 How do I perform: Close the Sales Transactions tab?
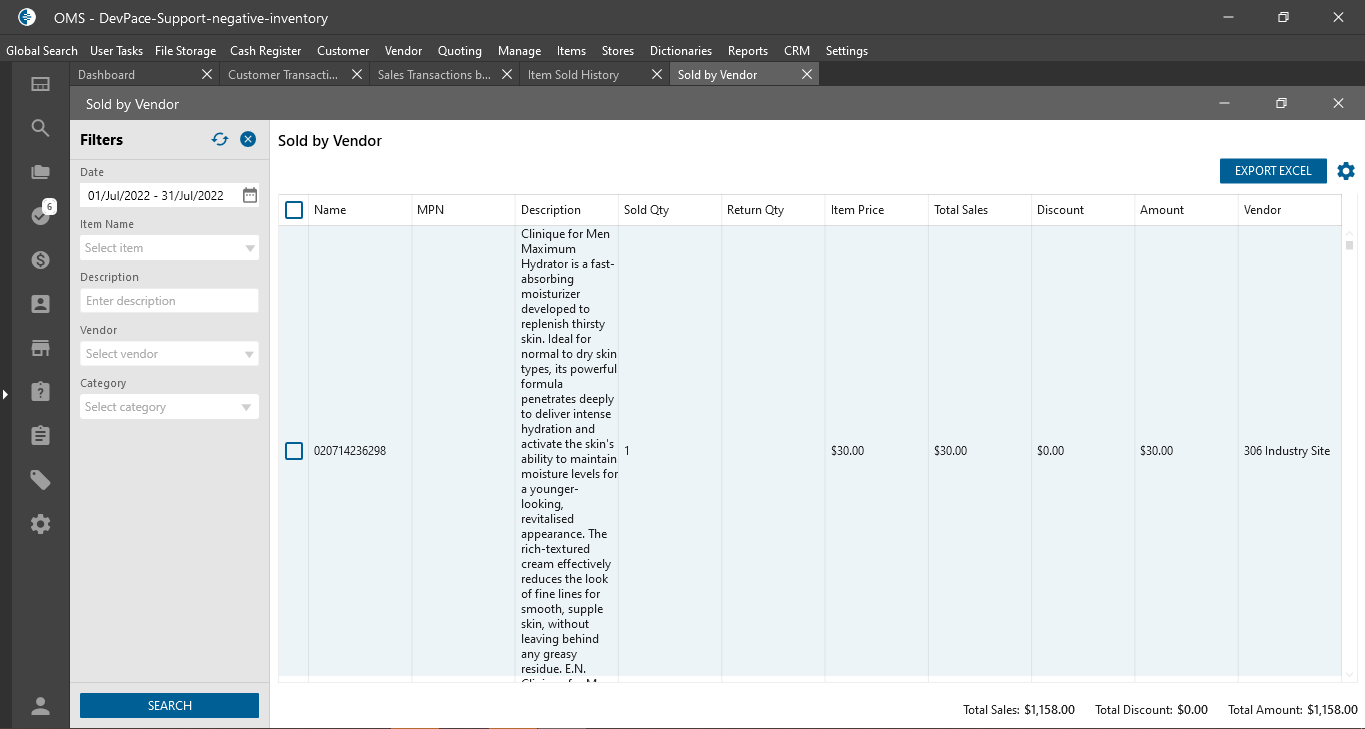[507, 74]
